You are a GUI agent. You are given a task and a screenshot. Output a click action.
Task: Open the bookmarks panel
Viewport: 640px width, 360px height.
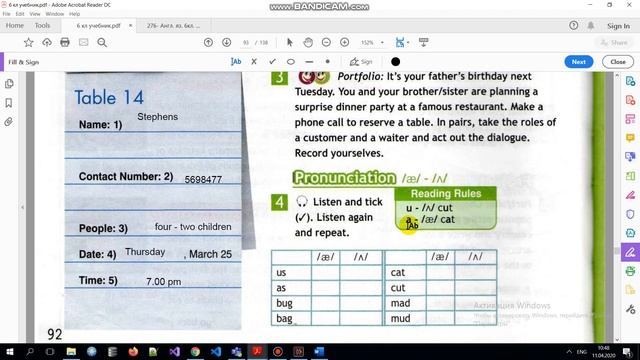(x=9, y=103)
